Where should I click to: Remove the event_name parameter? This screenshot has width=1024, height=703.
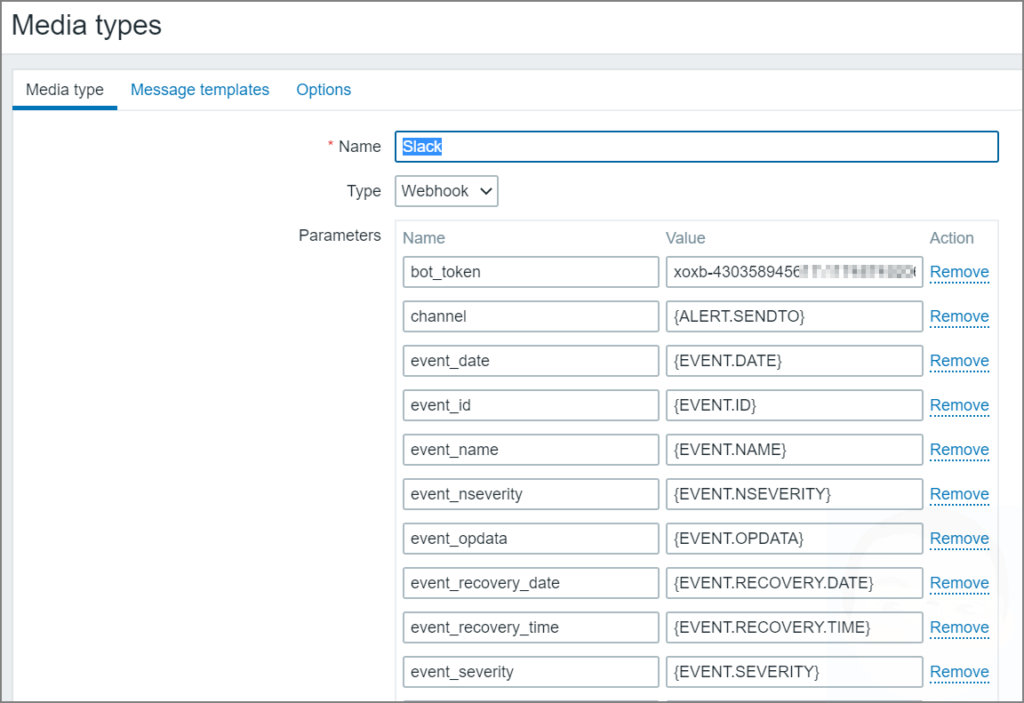point(958,449)
